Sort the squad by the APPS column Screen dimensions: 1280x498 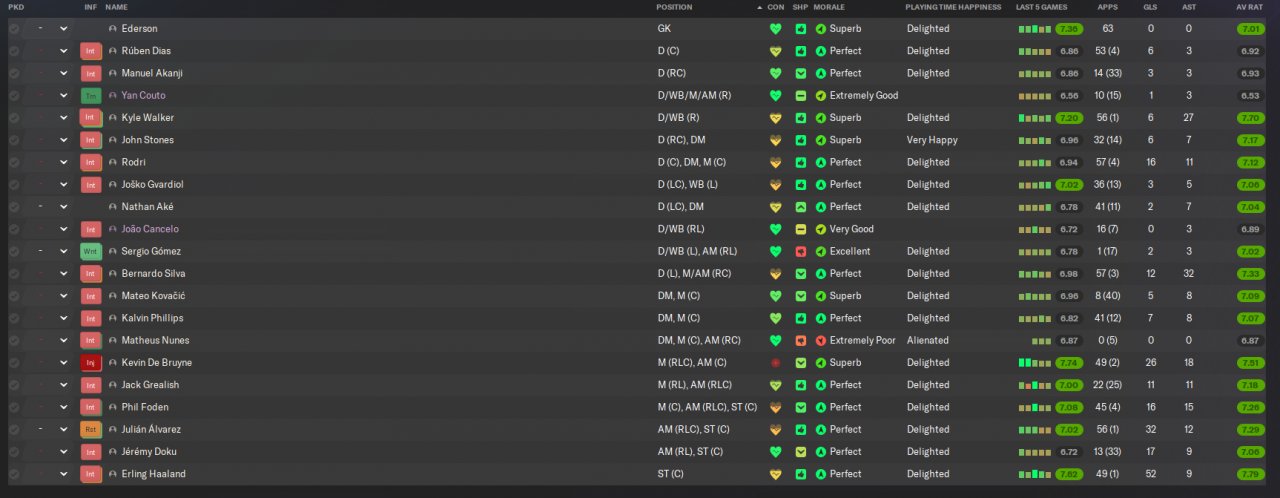[1107, 7]
